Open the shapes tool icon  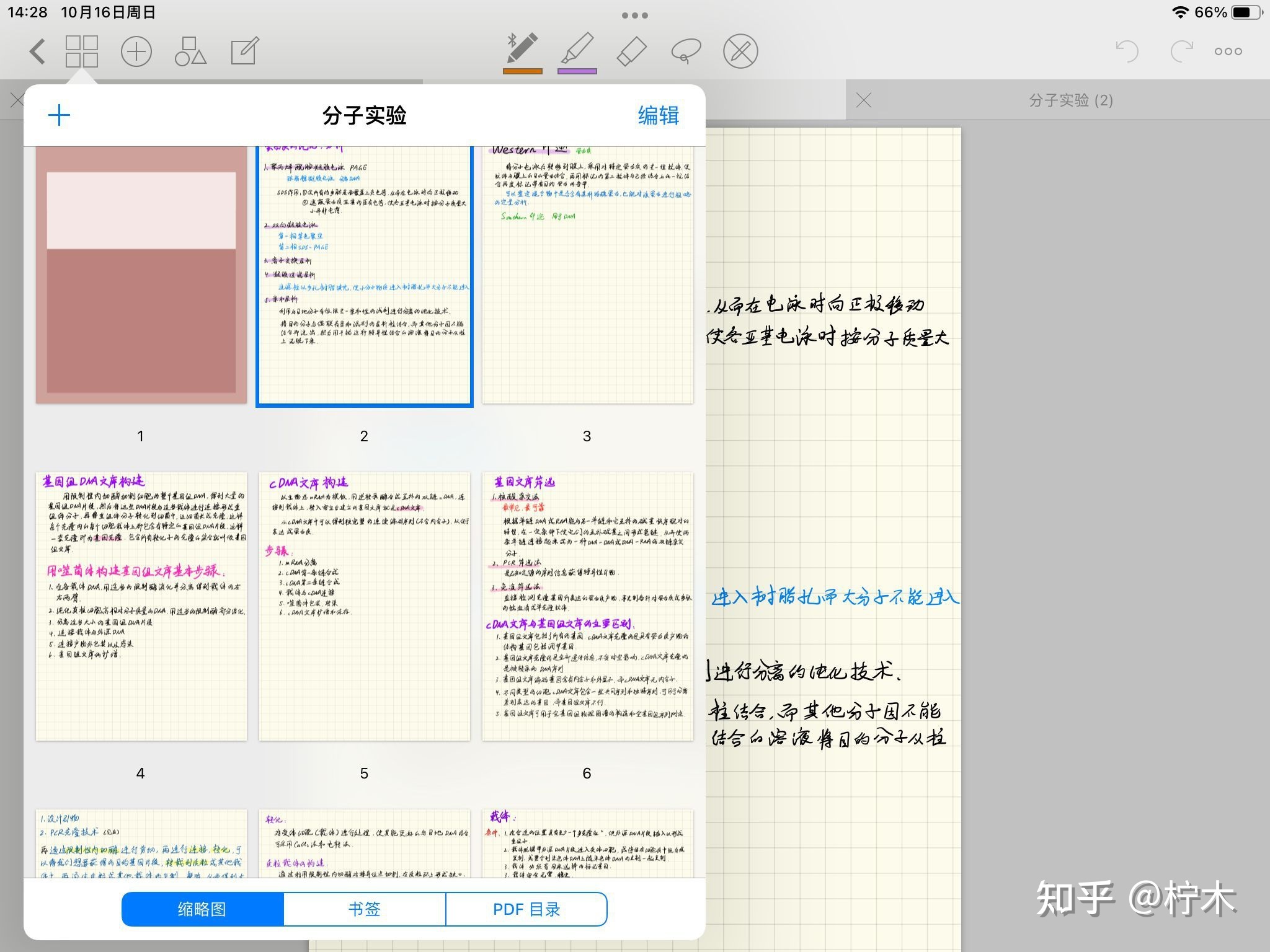click(190, 51)
